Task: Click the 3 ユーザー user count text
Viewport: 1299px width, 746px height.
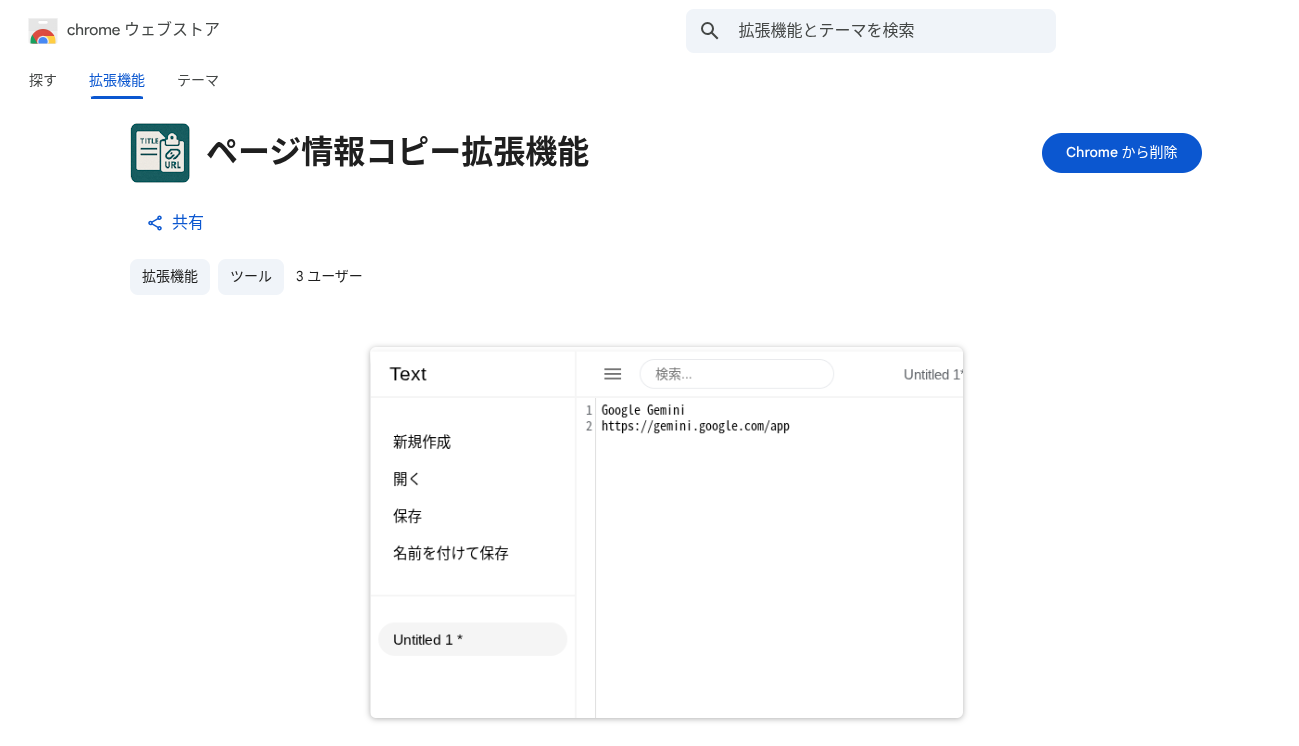Action: pos(329,277)
